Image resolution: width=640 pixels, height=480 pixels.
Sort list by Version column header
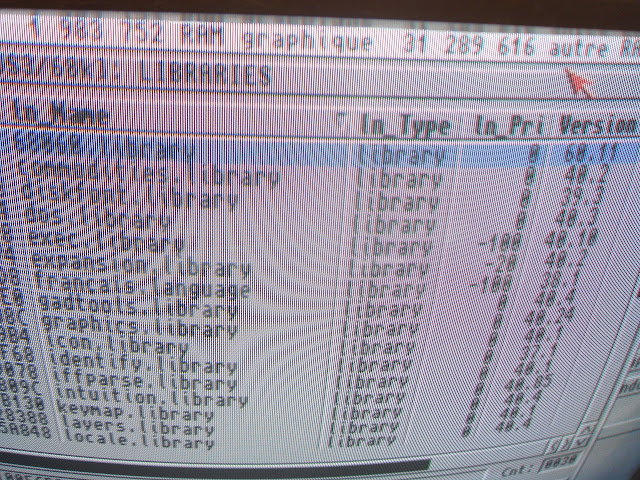click(597, 125)
